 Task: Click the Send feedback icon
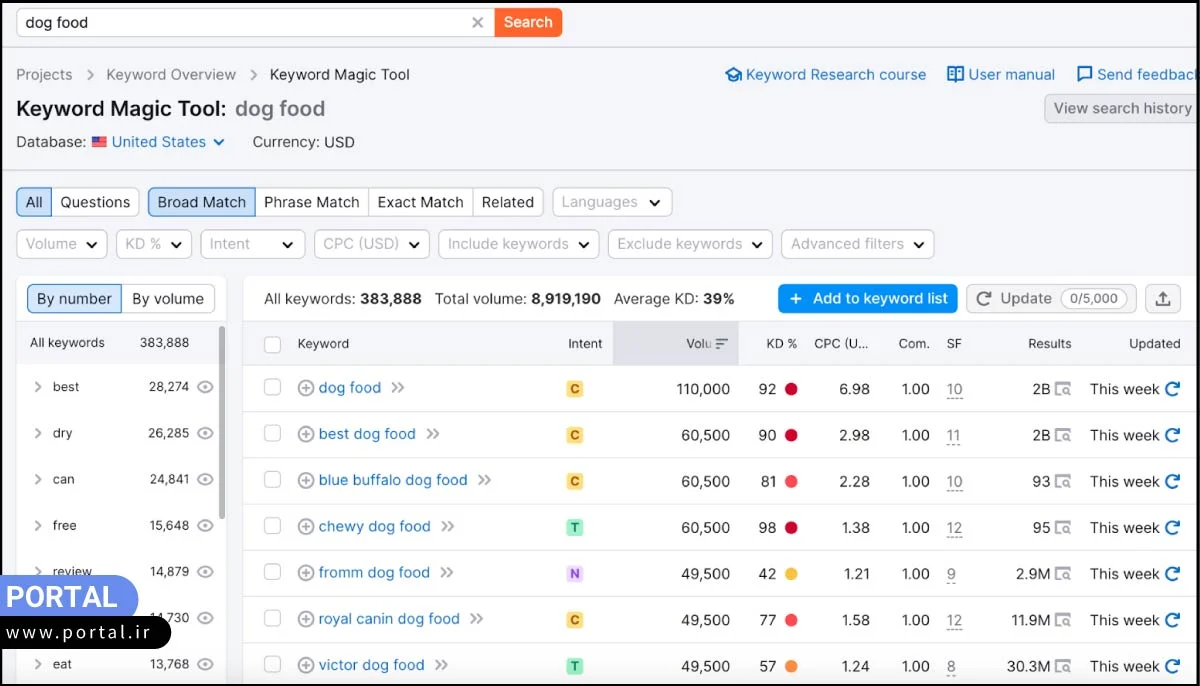pyautogui.click(x=1084, y=74)
